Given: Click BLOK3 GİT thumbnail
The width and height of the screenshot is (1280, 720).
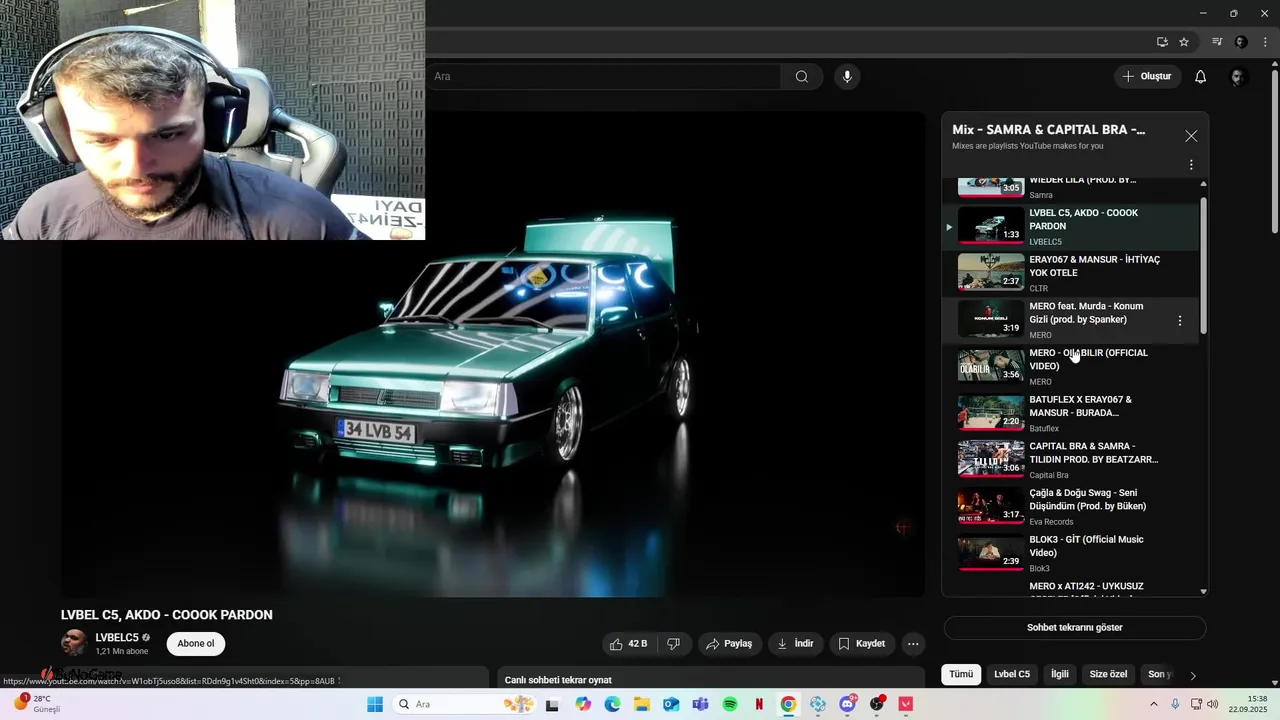Looking at the screenshot, I should pyautogui.click(x=991, y=552).
